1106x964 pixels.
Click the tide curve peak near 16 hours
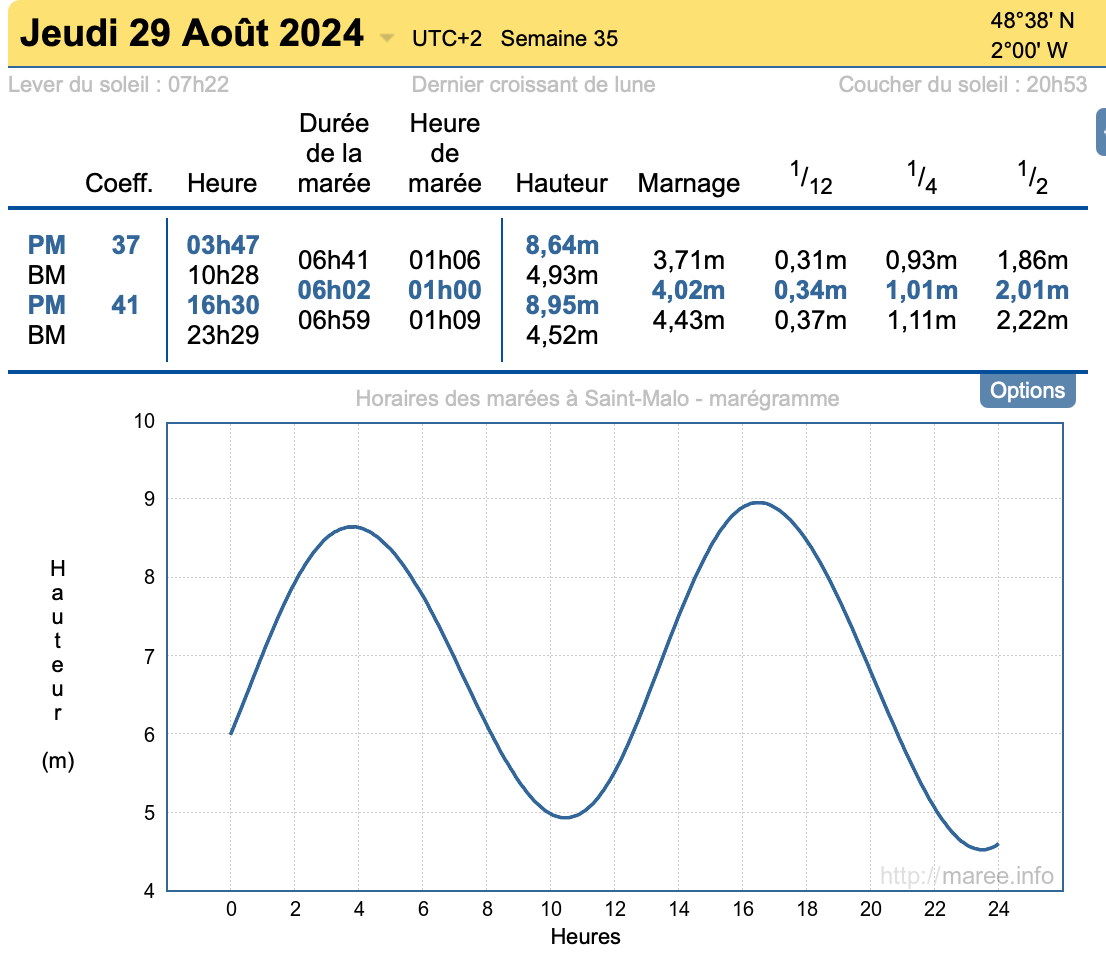click(x=758, y=503)
